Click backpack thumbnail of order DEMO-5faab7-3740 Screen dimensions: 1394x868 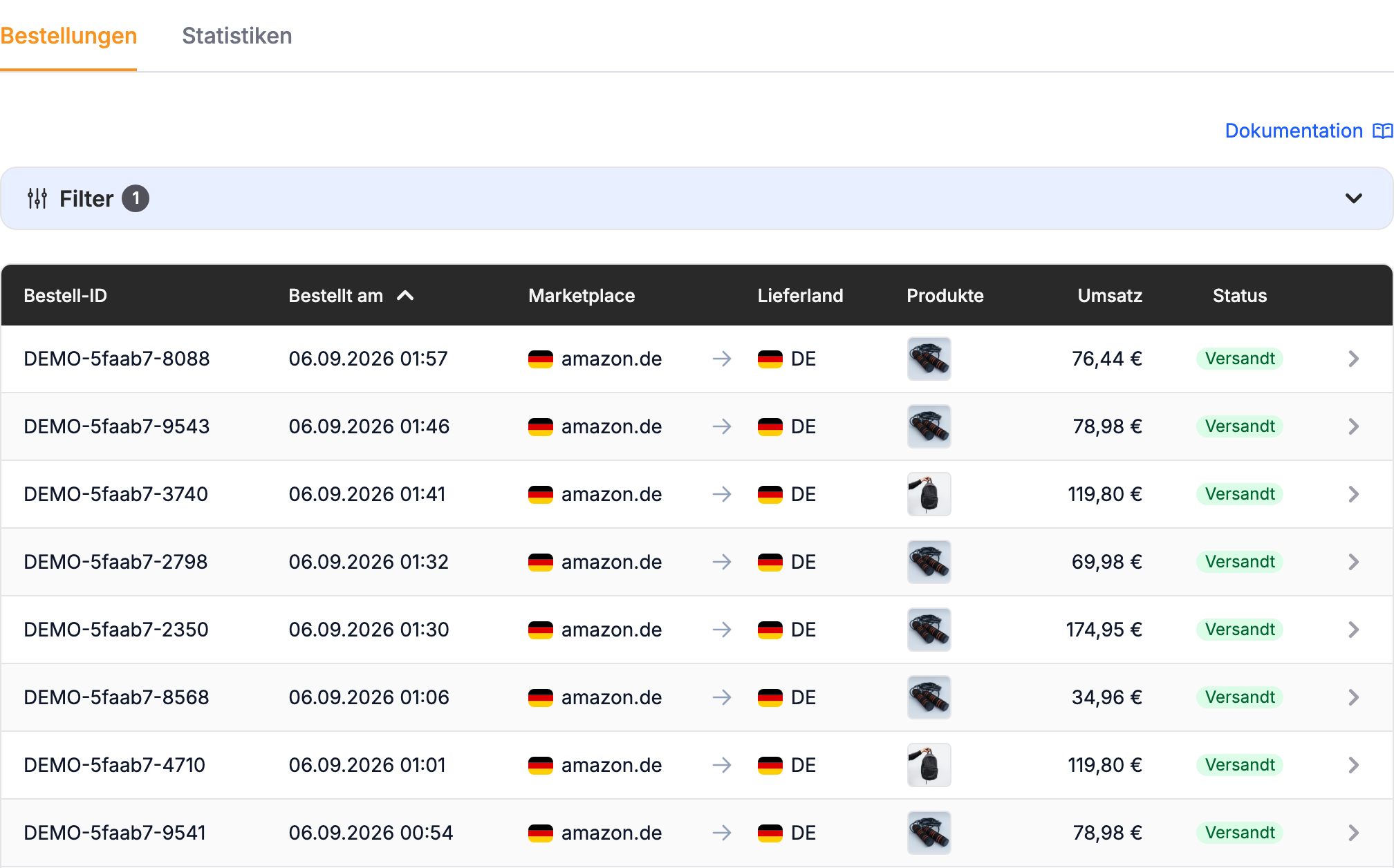[929, 494]
